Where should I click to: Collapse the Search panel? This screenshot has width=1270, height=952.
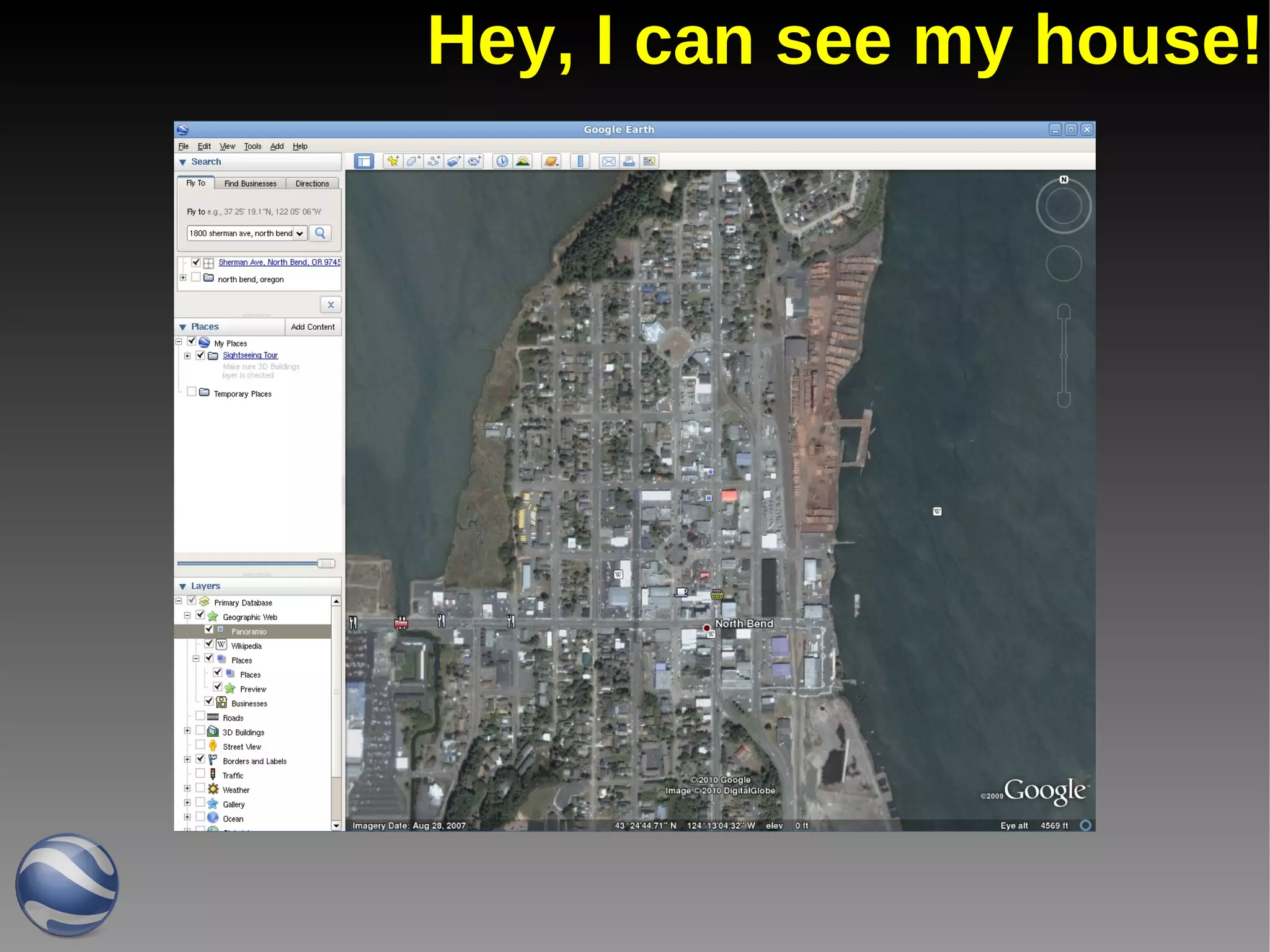point(183,162)
